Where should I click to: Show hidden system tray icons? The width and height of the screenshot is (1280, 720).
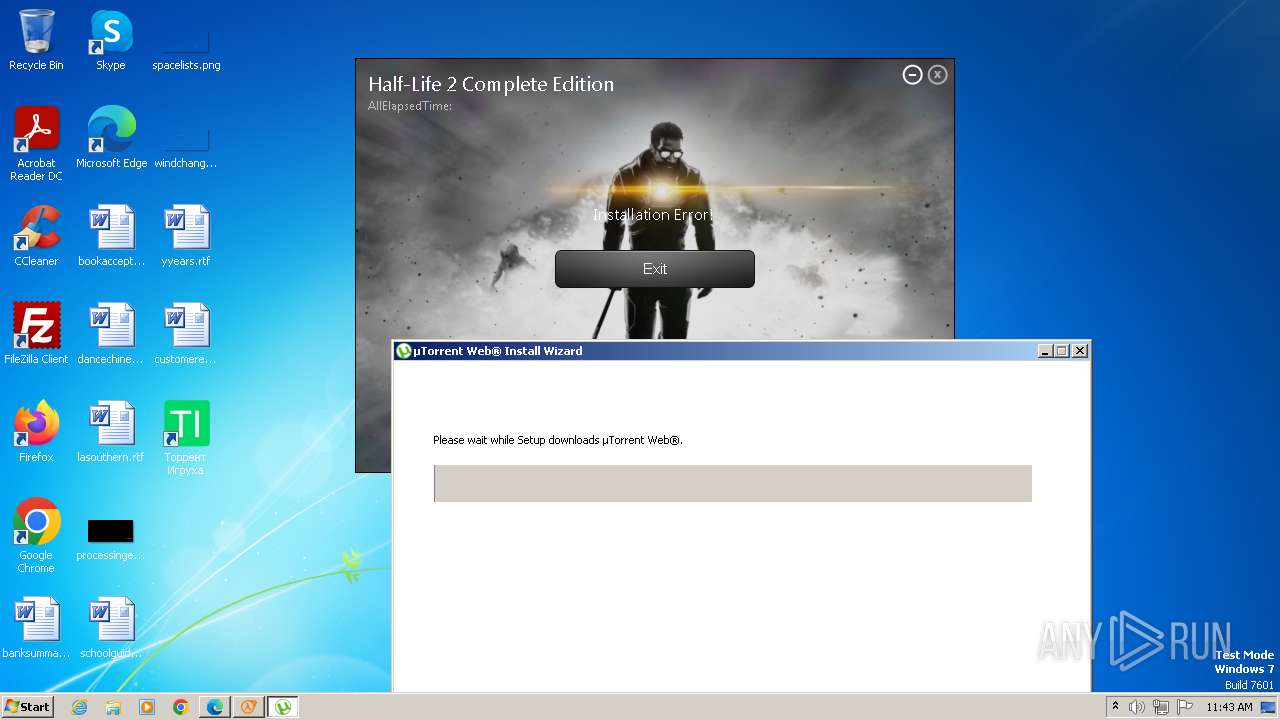(1116, 707)
